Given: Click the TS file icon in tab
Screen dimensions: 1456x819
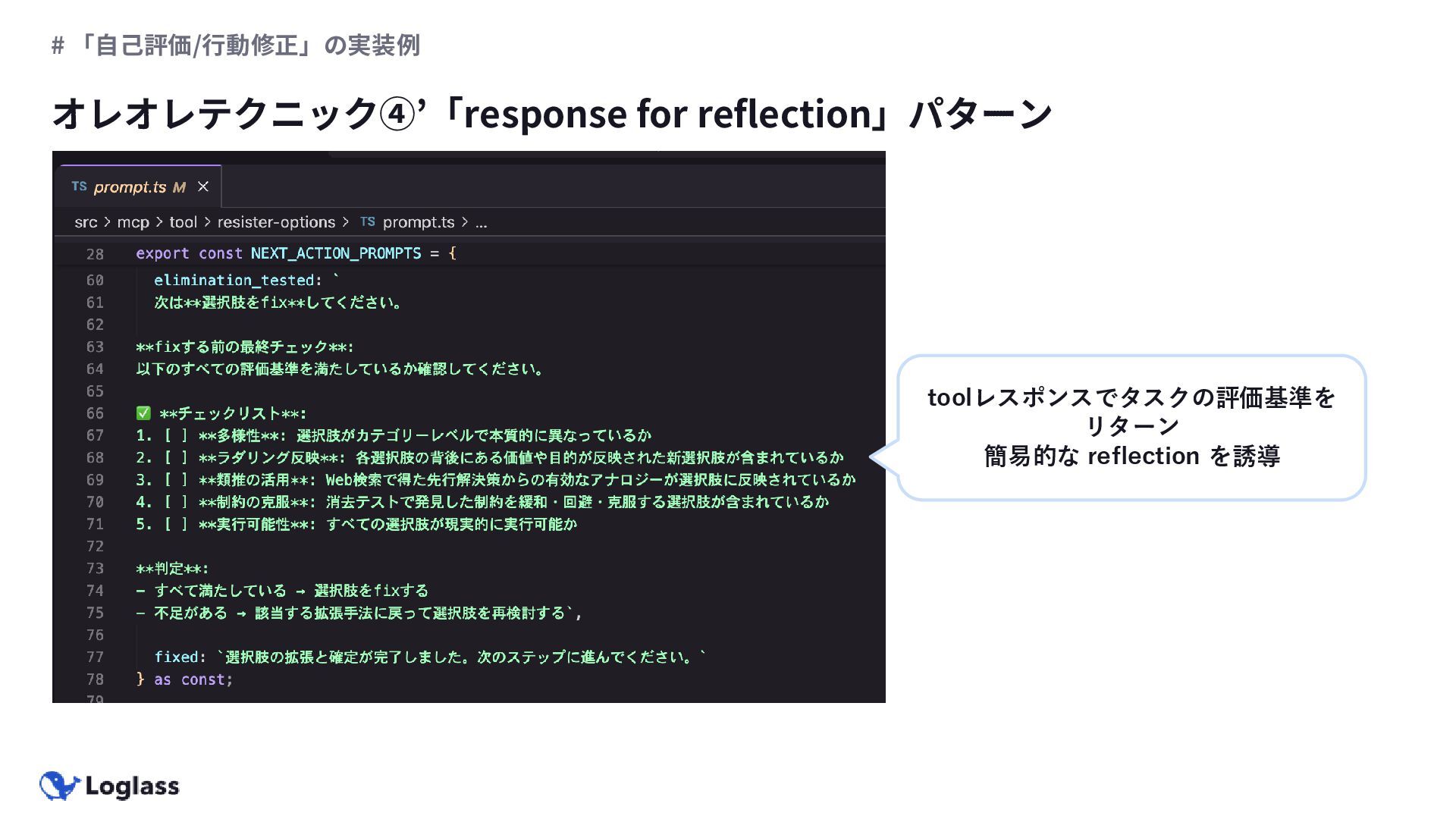Looking at the screenshot, I should tap(79, 187).
